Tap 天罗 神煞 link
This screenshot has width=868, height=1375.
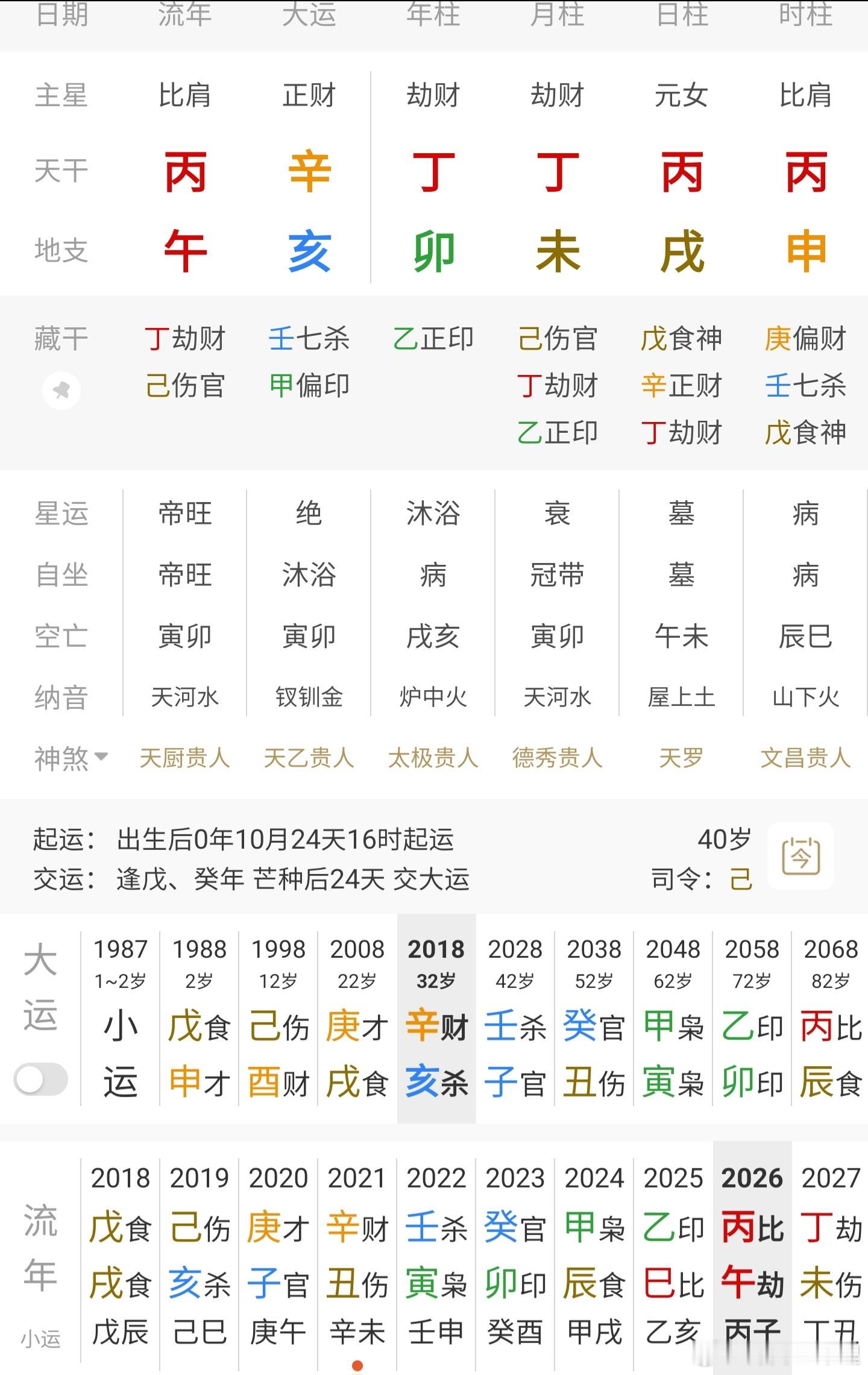(x=682, y=758)
